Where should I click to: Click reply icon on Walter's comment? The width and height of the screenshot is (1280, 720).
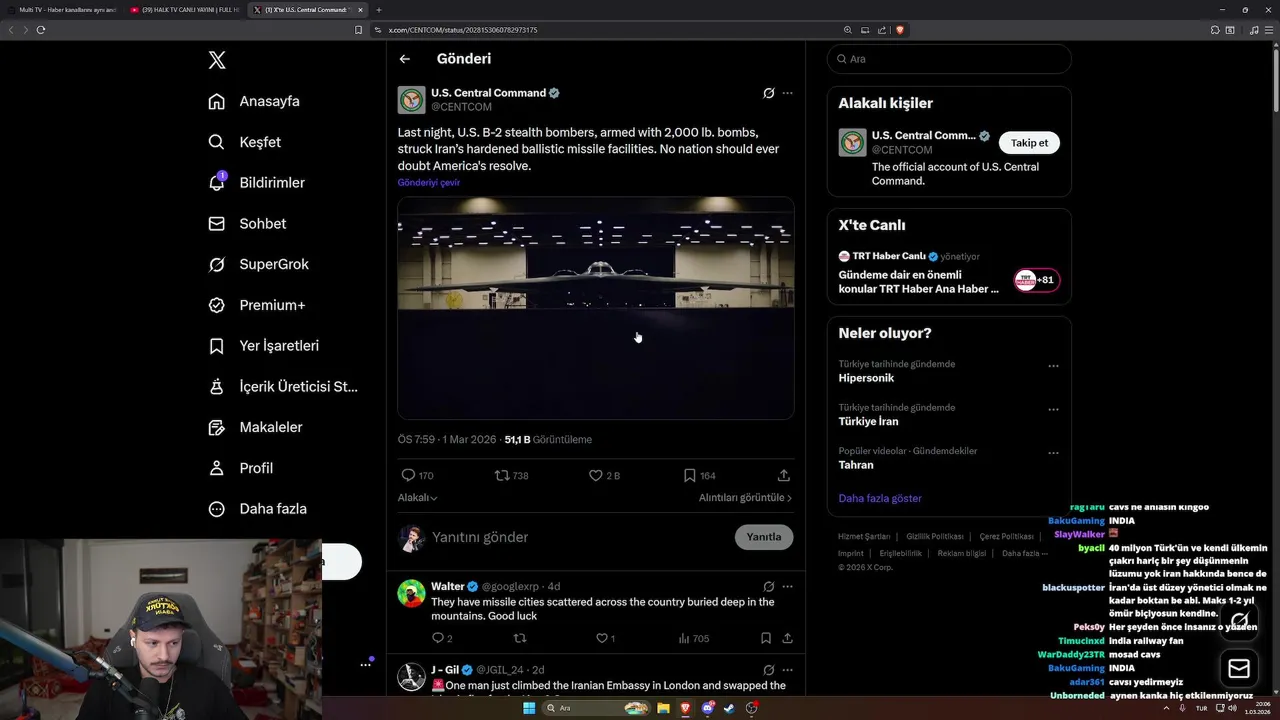pyautogui.click(x=437, y=638)
